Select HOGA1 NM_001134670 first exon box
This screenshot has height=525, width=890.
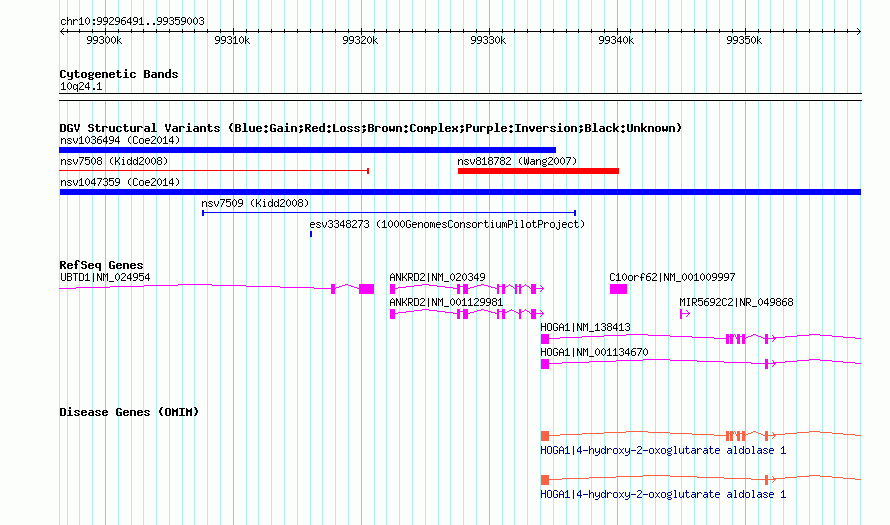coord(545,364)
